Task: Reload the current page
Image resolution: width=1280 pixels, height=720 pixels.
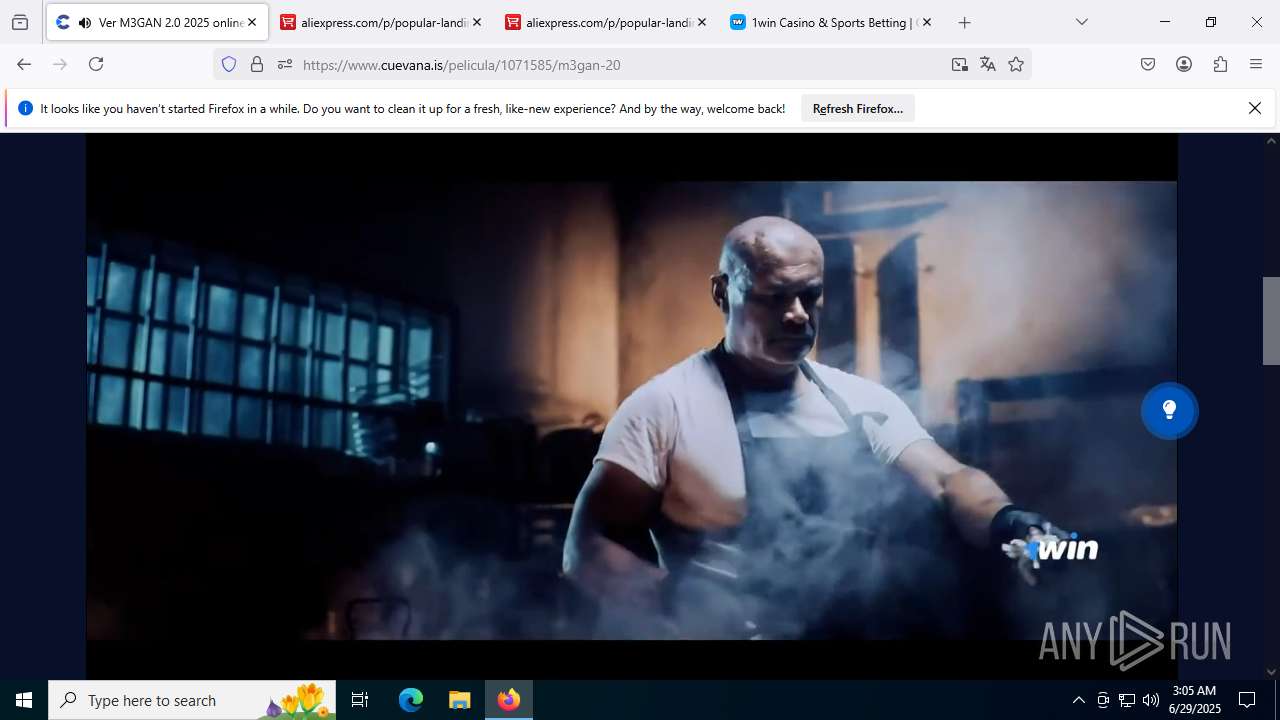Action: [x=96, y=64]
